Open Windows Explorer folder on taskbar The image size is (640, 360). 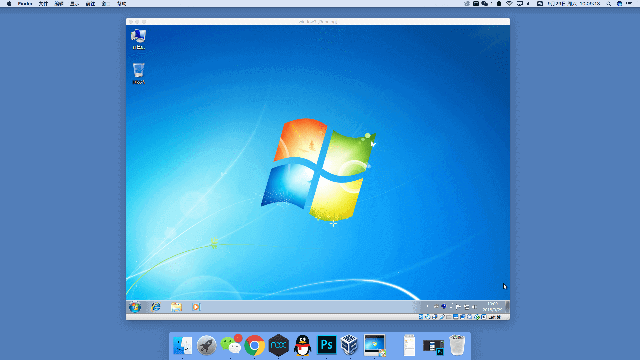pos(176,307)
